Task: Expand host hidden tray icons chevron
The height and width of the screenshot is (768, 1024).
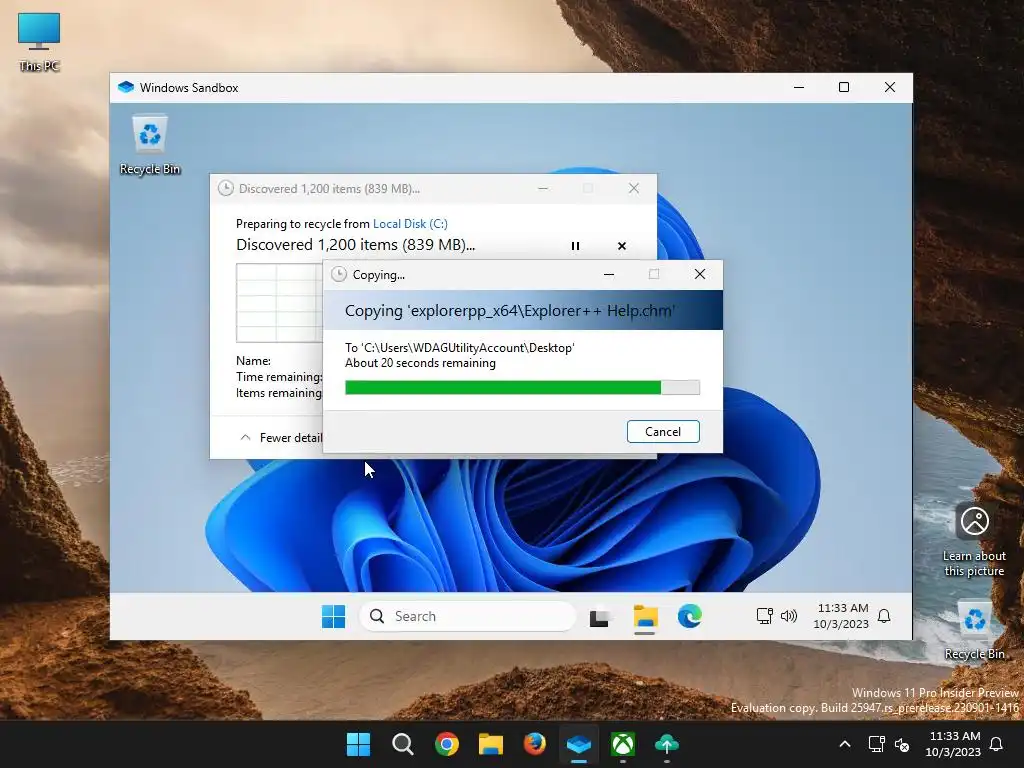Action: [x=844, y=744]
